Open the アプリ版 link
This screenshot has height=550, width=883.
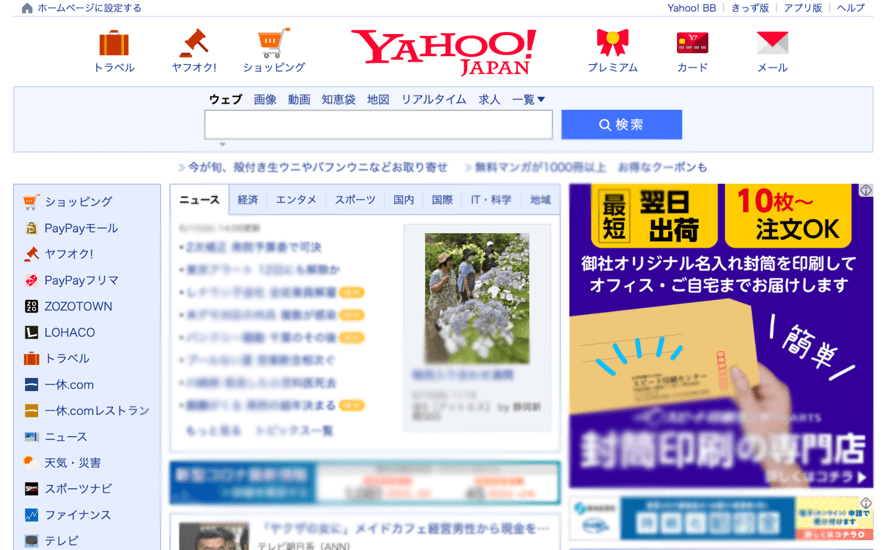[802, 8]
